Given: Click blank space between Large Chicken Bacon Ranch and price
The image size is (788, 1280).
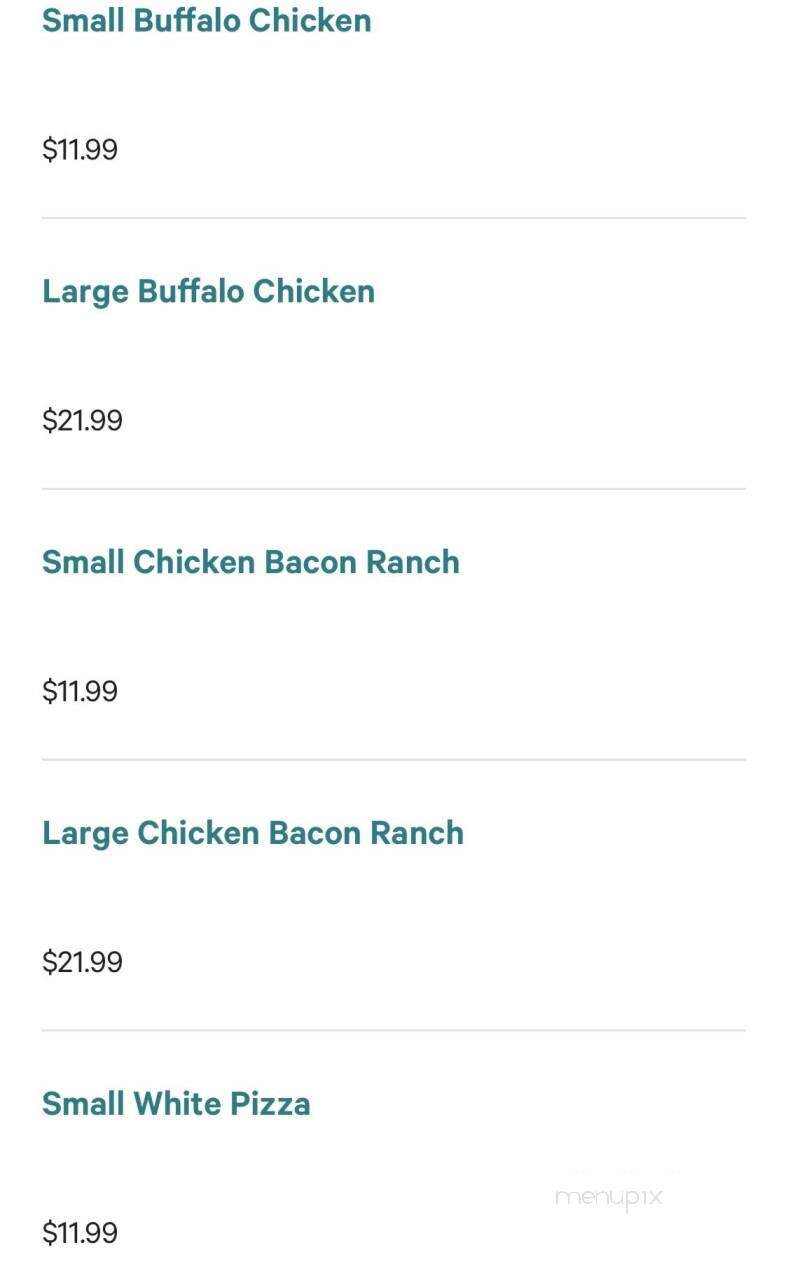Looking at the screenshot, I should 394,899.
